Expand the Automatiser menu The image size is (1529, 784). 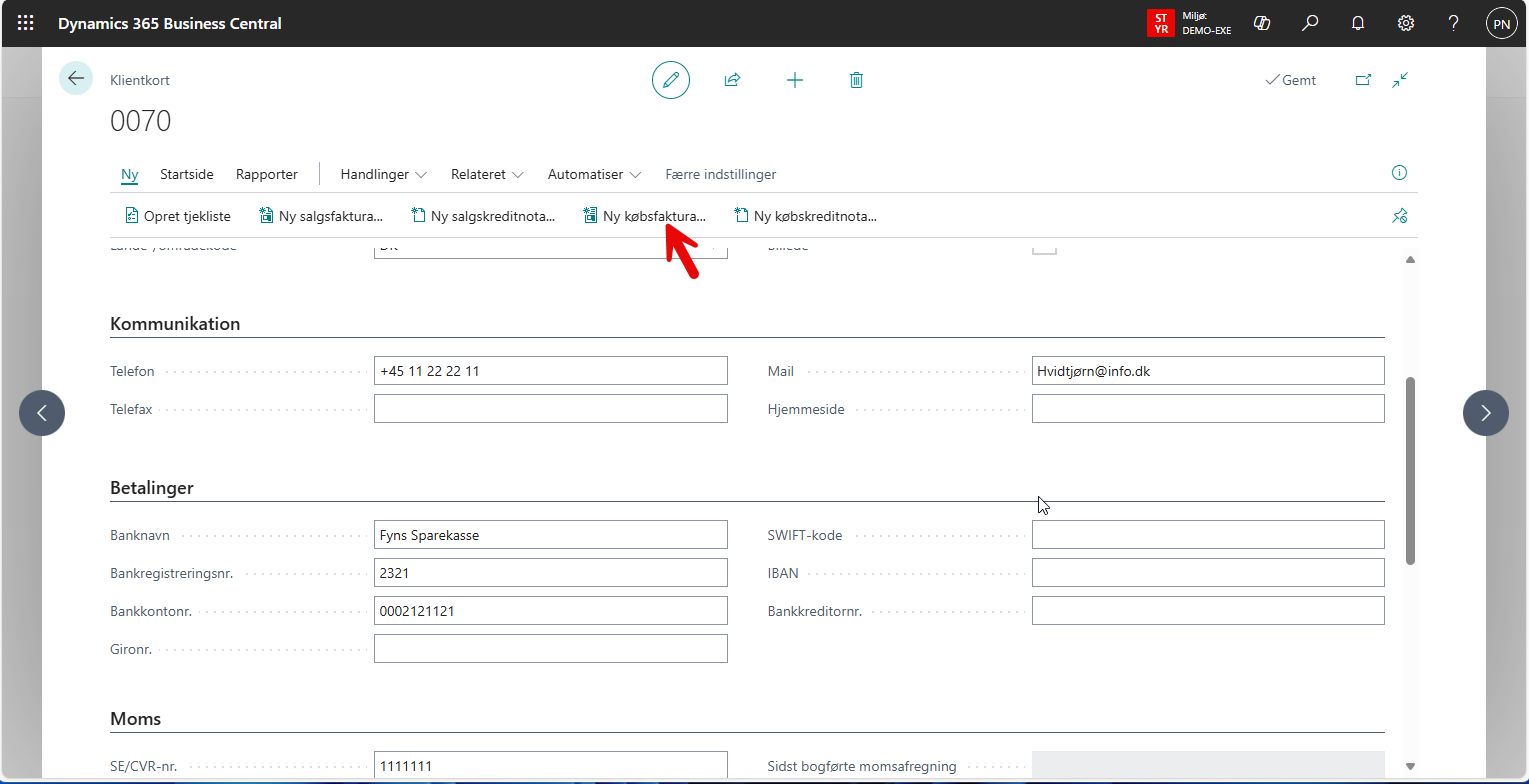594,174
